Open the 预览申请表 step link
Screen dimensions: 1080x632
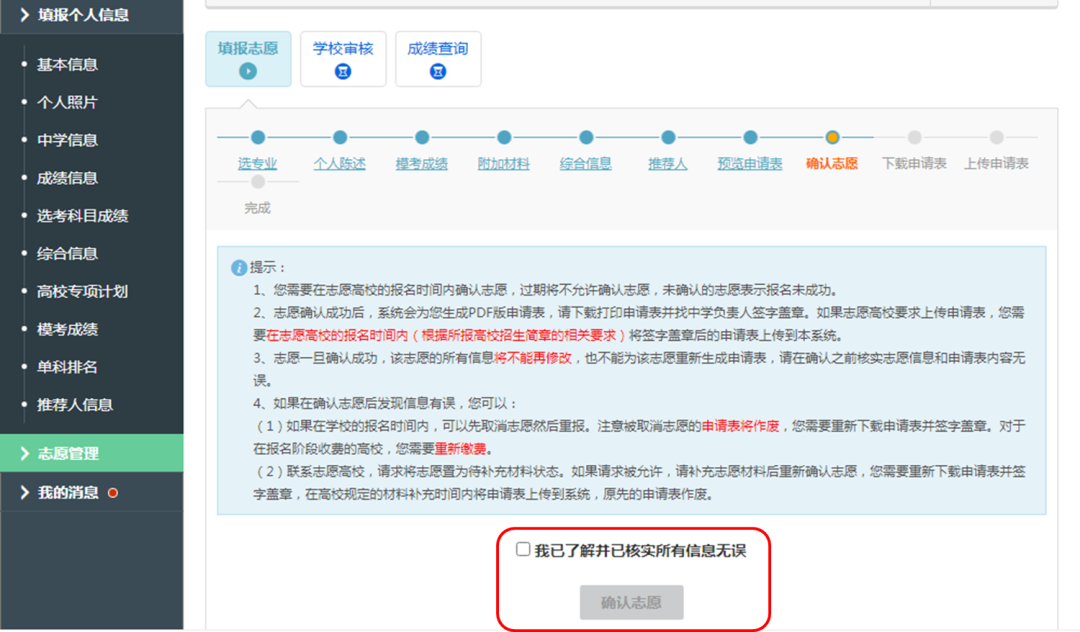click(x=750, y=160)
